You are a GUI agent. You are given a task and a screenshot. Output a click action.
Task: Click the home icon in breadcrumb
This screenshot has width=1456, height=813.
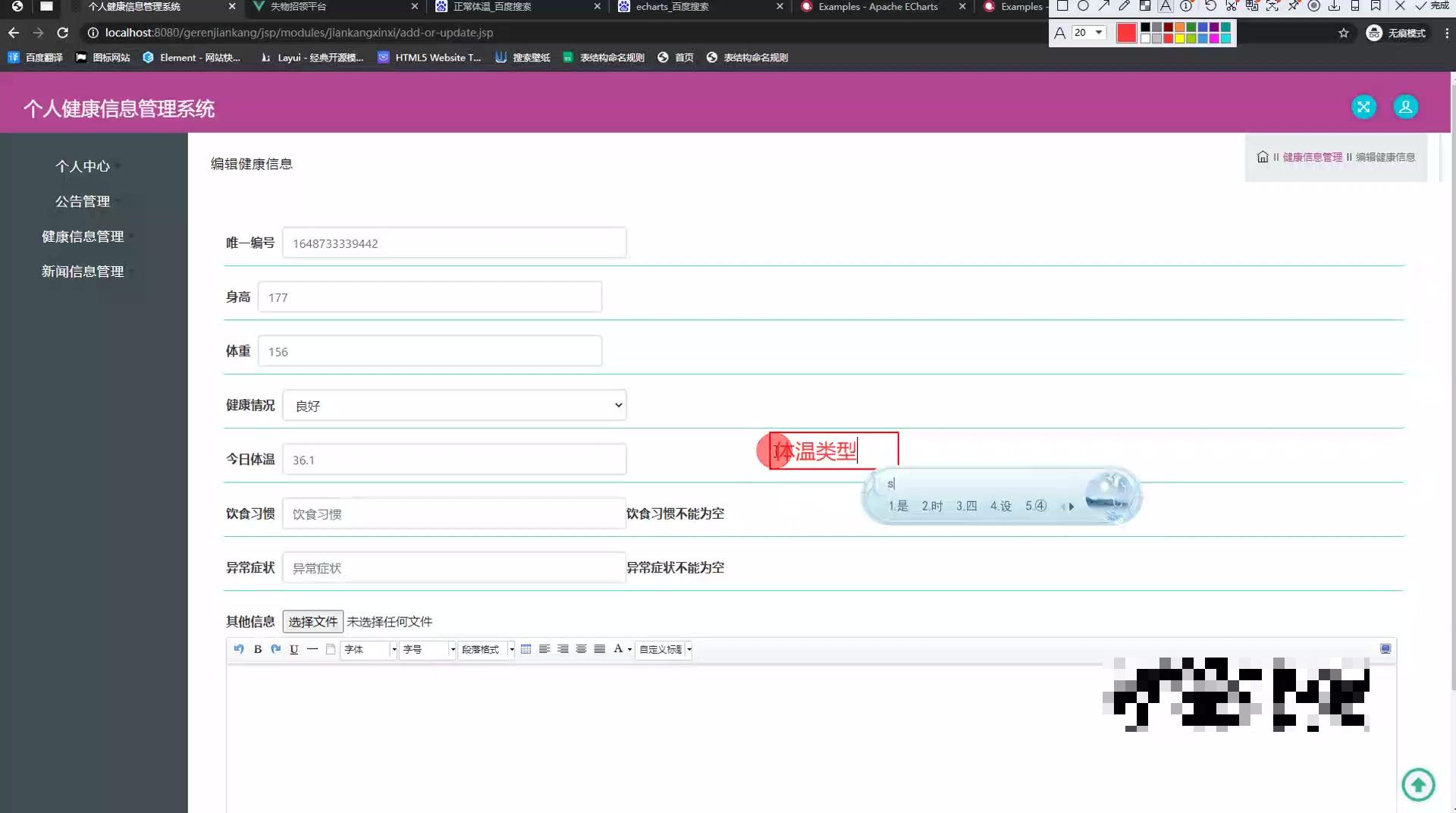pos(1263,157)
